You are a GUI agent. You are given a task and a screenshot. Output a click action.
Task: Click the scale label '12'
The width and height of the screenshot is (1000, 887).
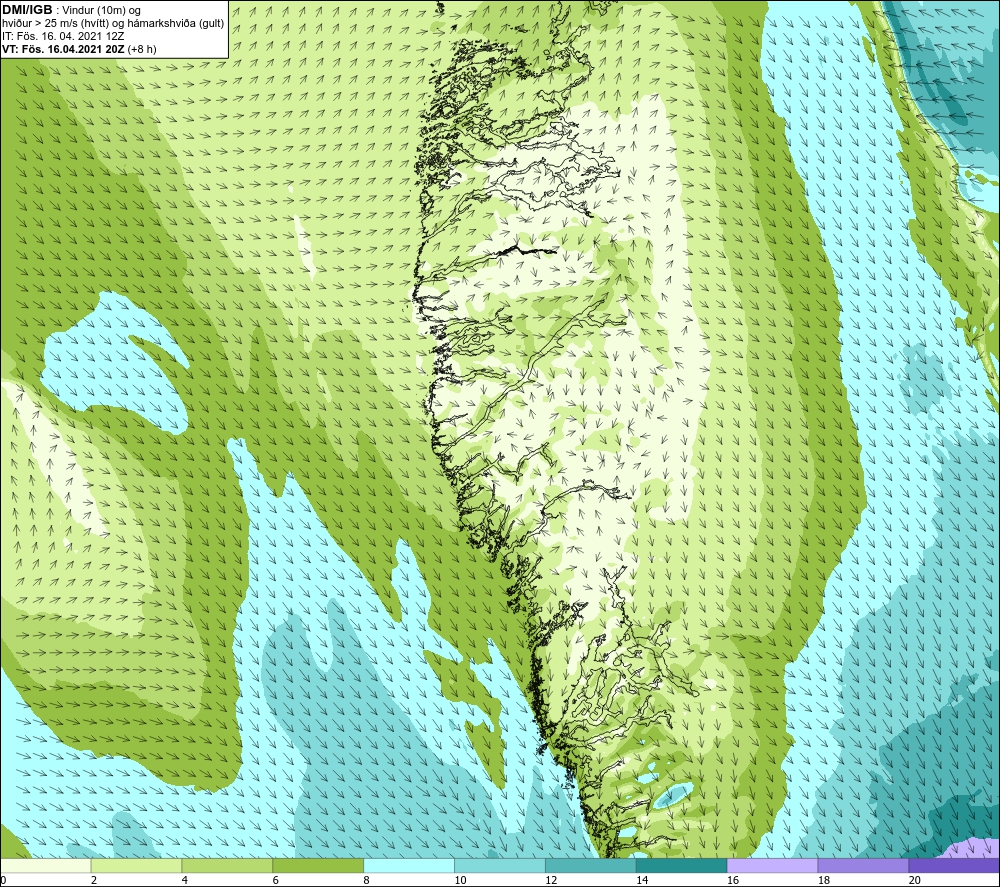coord(551,880)
